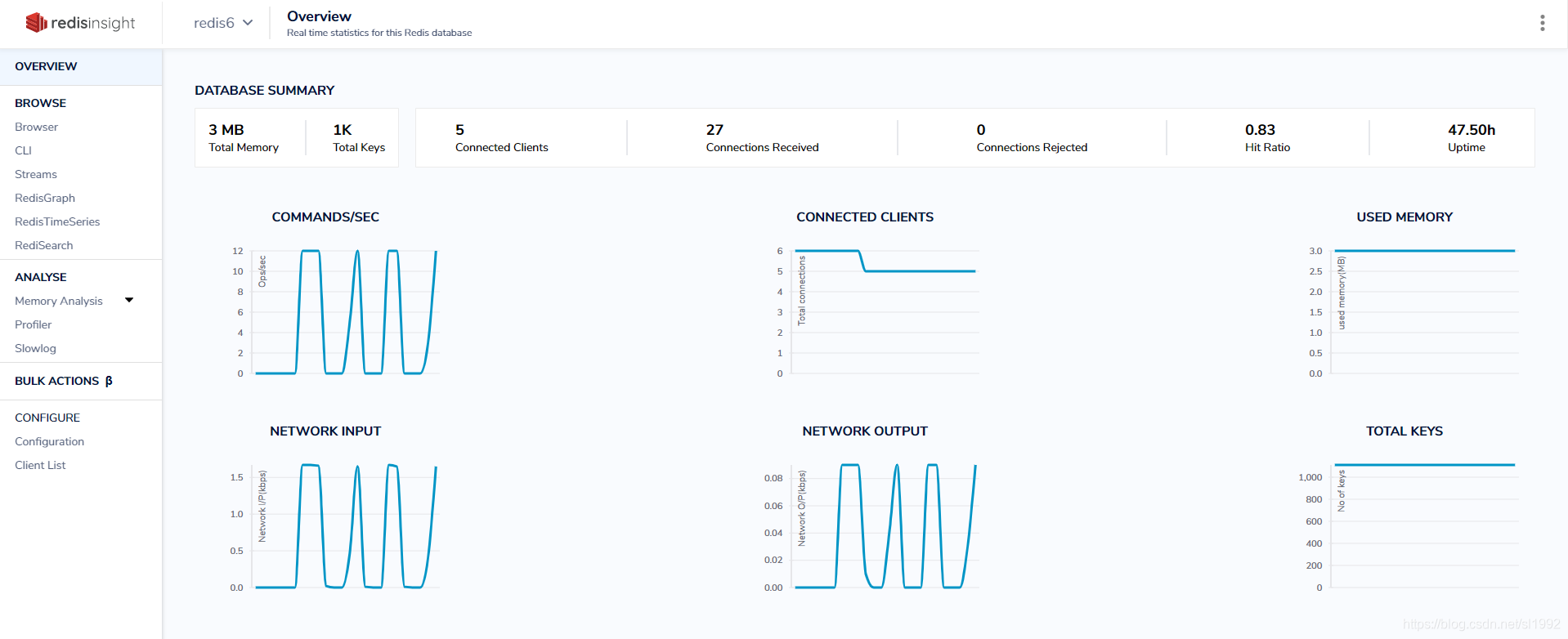
Task: Click the Overview page title
Action: coord(319,16)
